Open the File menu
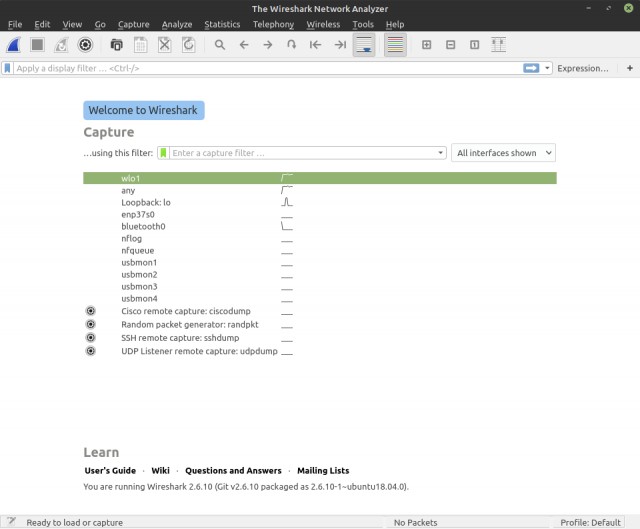Image resolution: width=640 pixels, height=529 pixels. (x=15, y=24)
